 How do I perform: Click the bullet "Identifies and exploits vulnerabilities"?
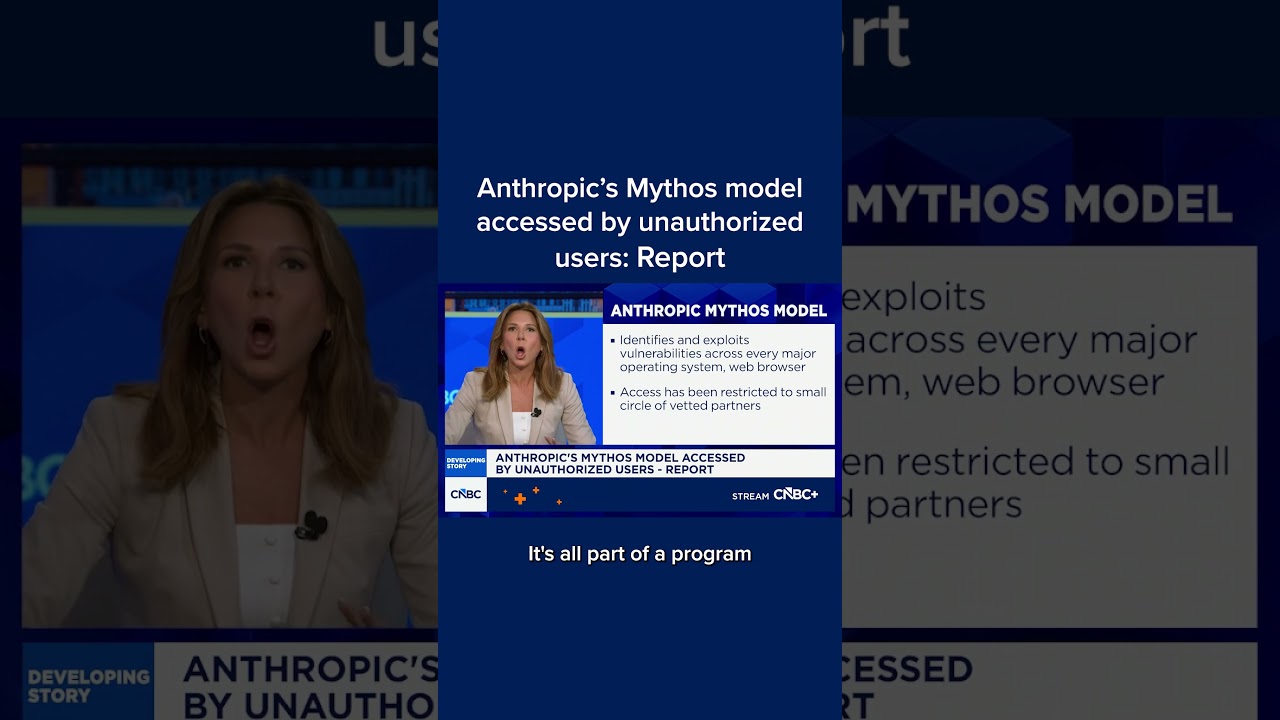(x=717, y=354)
